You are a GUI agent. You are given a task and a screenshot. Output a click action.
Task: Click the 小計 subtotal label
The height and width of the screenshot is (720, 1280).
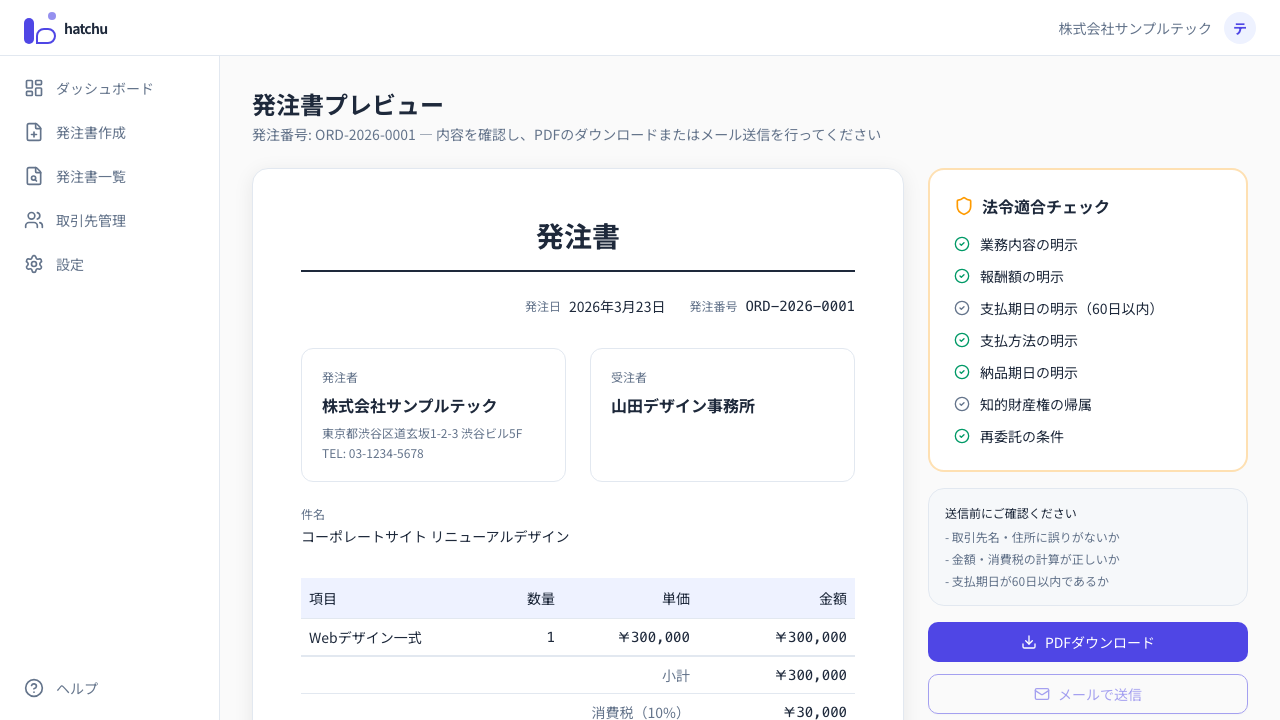(676, 675)
